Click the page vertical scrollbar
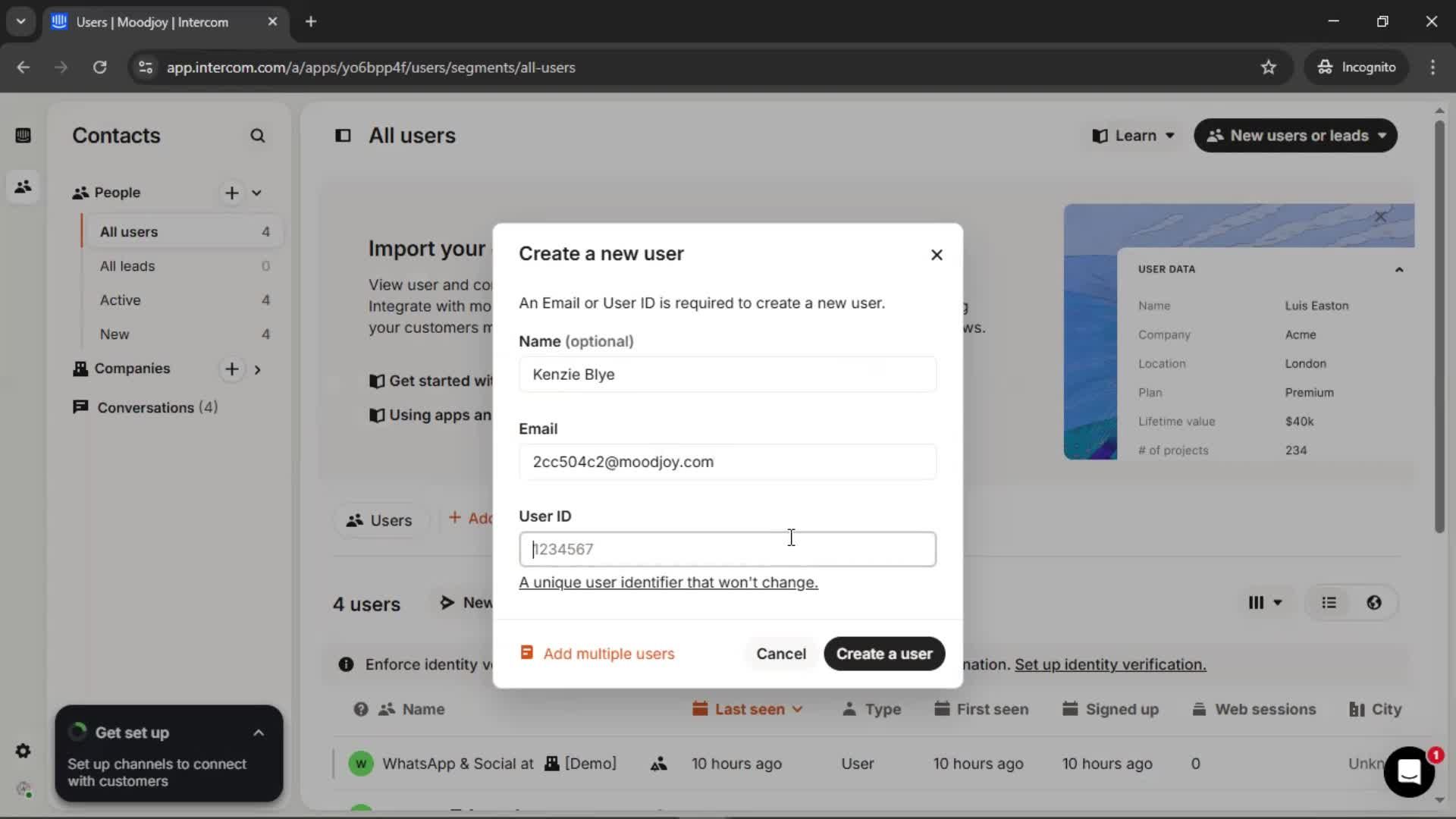Viewport: 1456px width, 819px height. coord(1439,326)
